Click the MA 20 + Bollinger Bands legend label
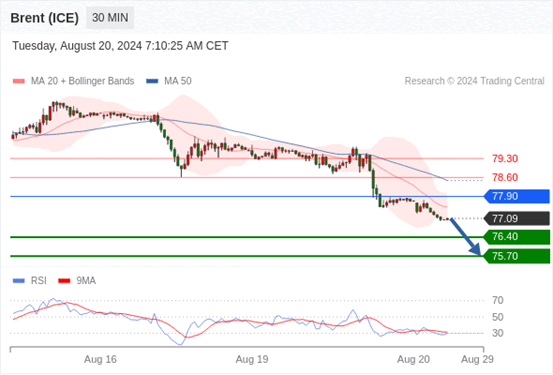Image resolution: width=553 pixels, height=375 pixels. (x=83, y=81)
